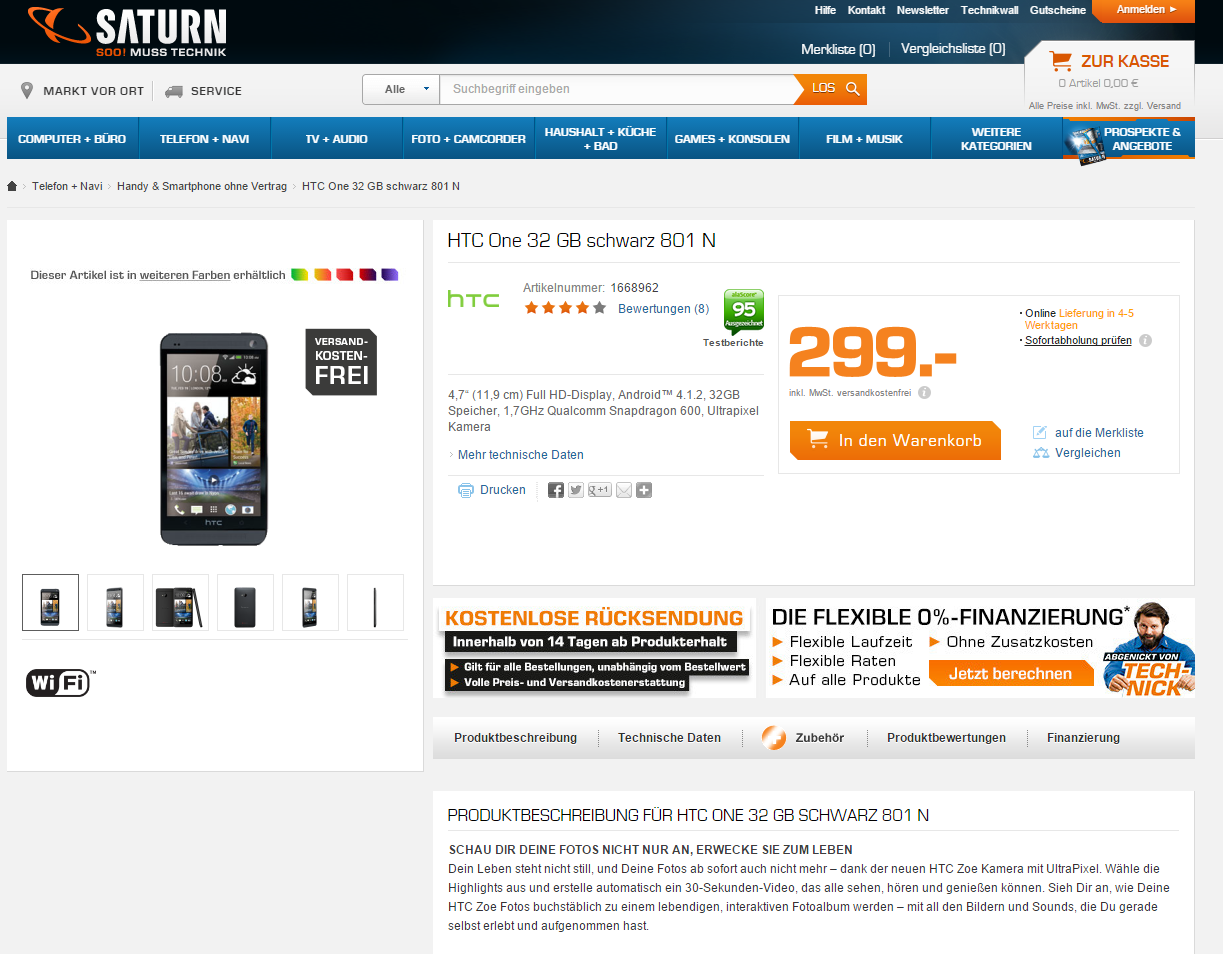Open the Produktbewertungen tab
1223x954 pixels.
[946, 738]
